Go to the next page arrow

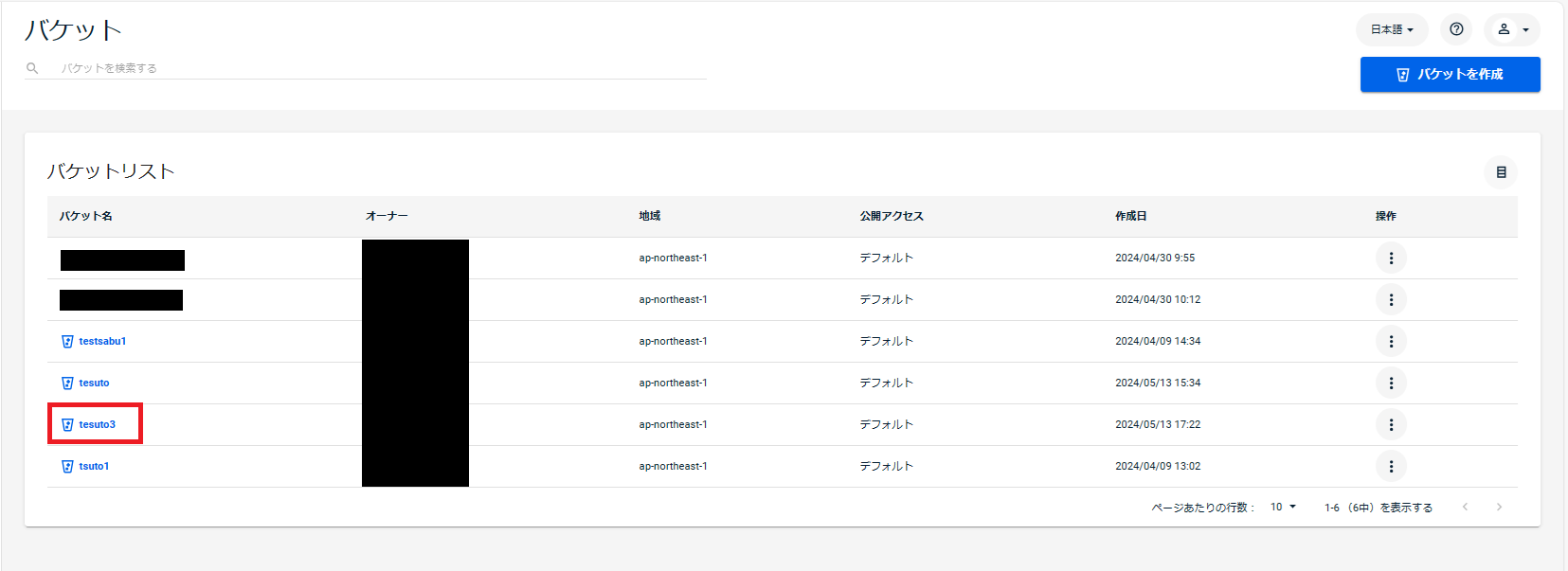tap(1499, 508)
